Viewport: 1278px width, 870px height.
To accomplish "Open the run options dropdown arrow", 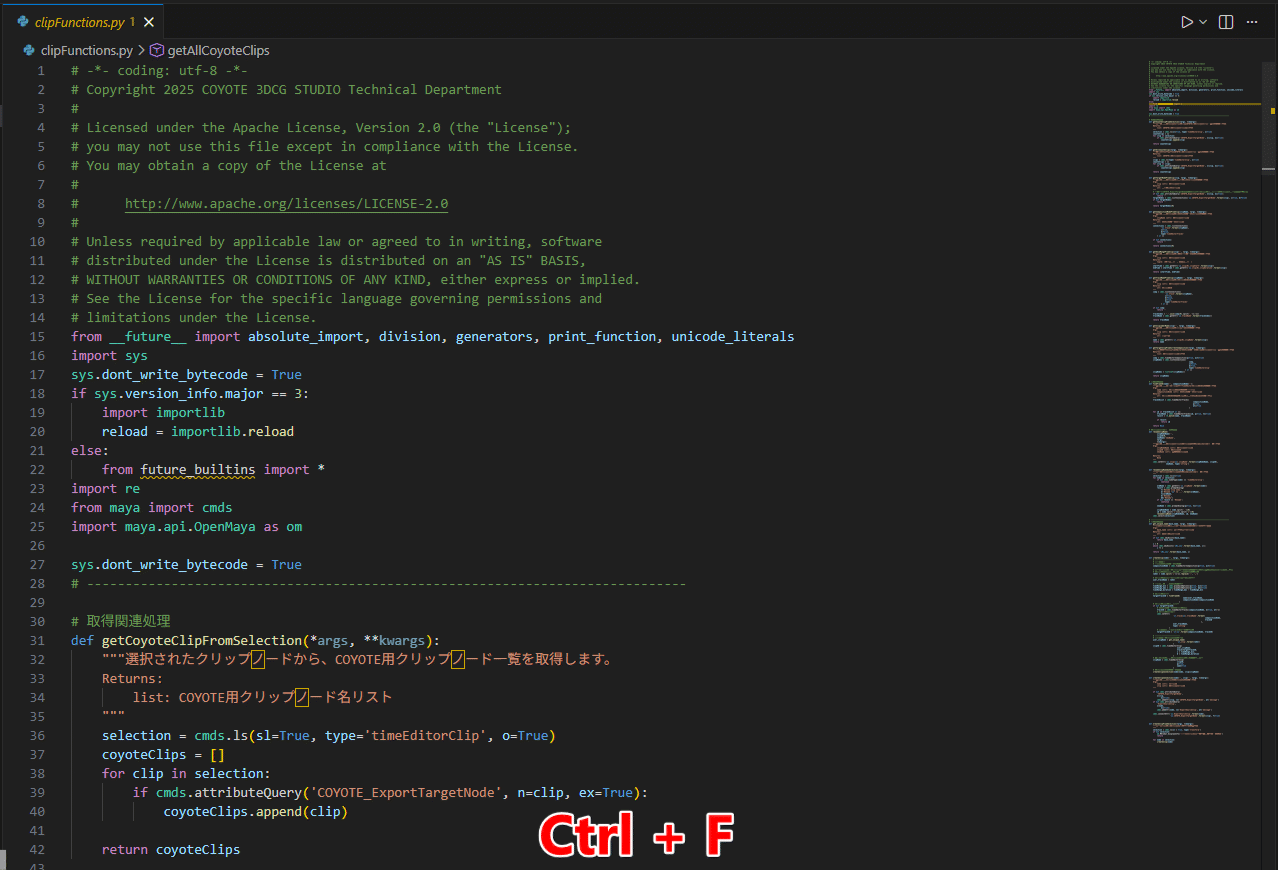I will click(1203, 22).
